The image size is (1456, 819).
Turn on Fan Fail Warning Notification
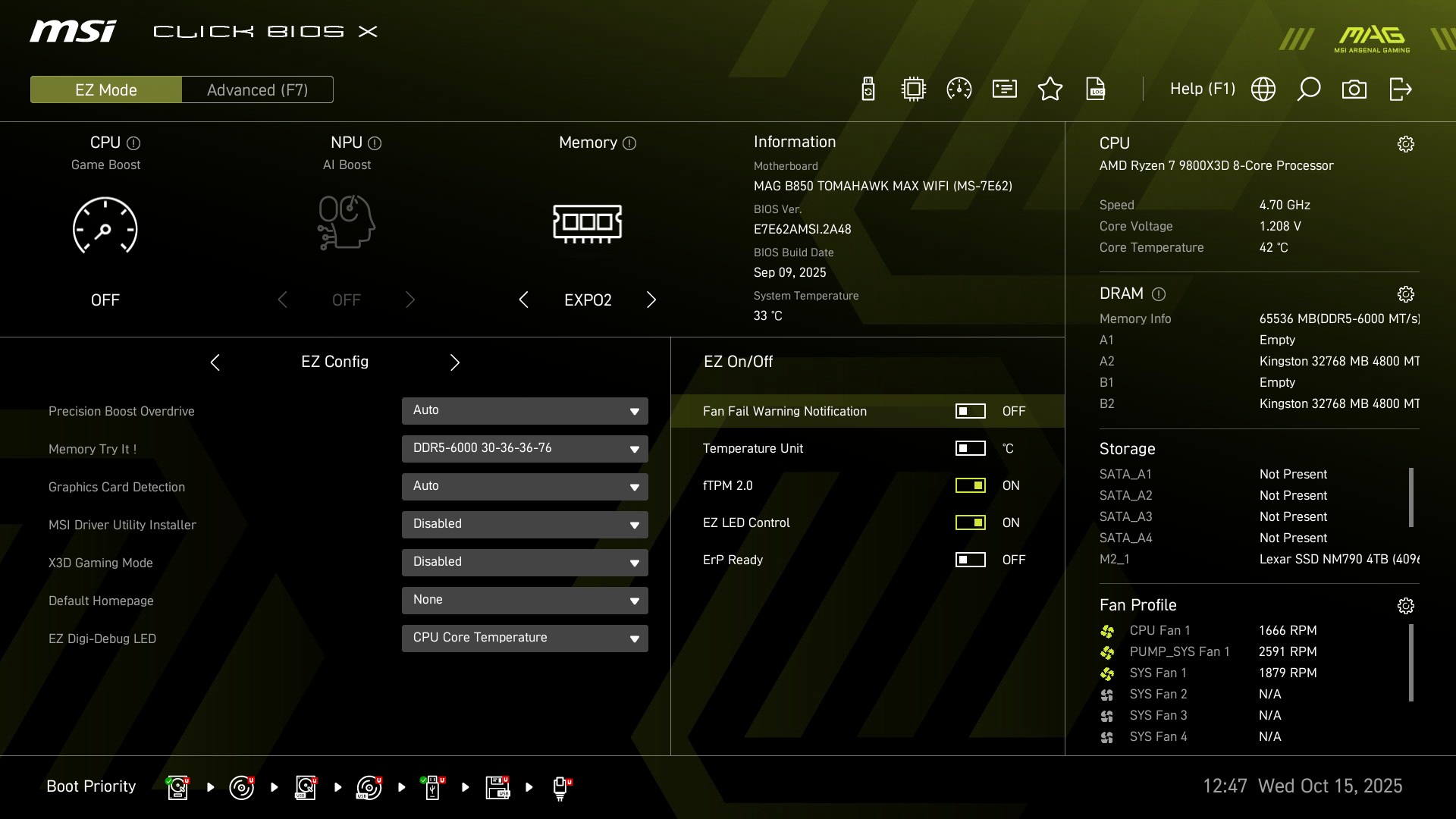[x=971, y=411]
